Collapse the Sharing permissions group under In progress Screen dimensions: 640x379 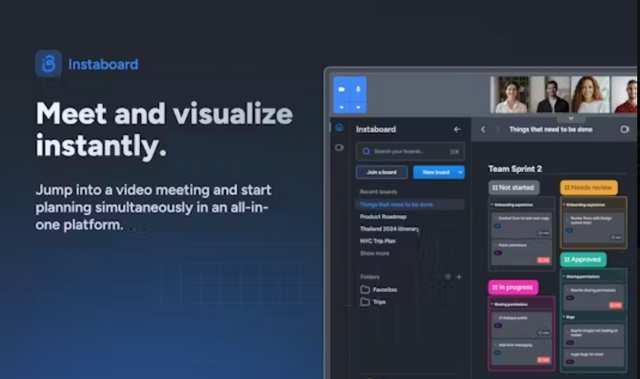point(492,304)
